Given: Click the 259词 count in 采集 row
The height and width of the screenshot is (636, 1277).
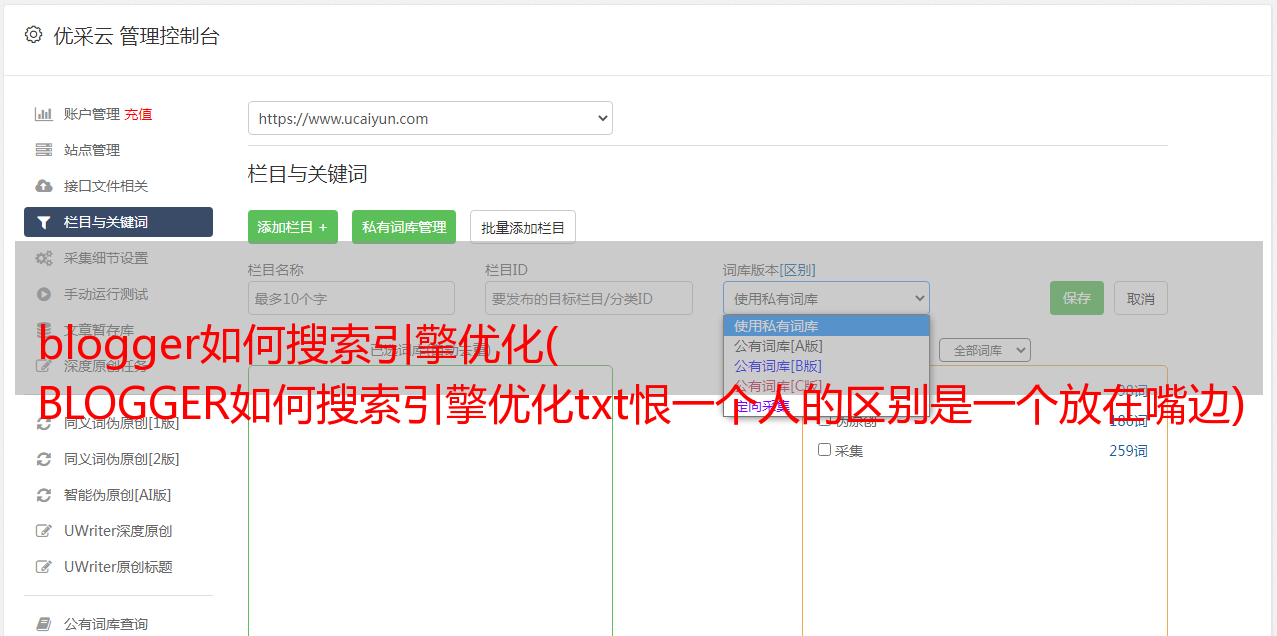Looking at the screenshot, I should pyautogui.click(x=1128, y=451).
